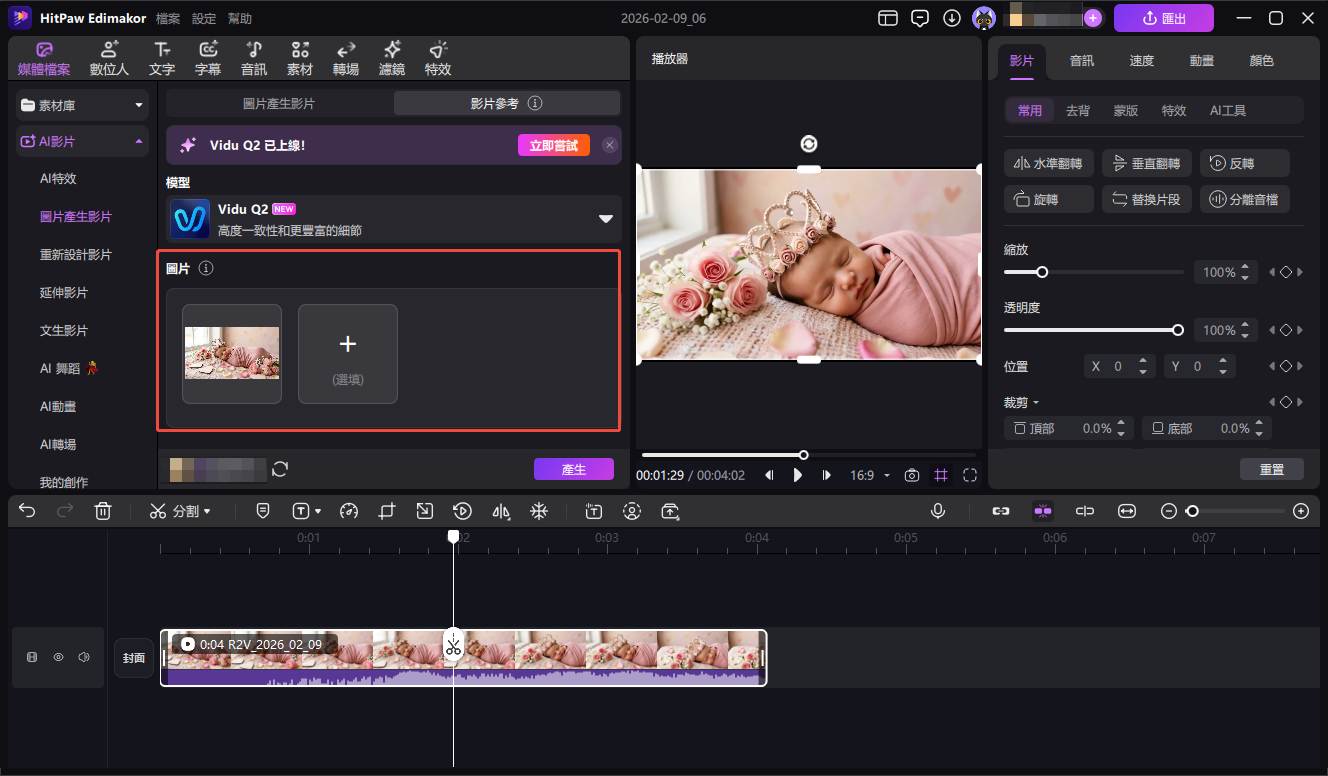This screenshot has width=1328, height=776.
Task: Expand the Vidu Q2 model dropdown
Action: (604, 218)
